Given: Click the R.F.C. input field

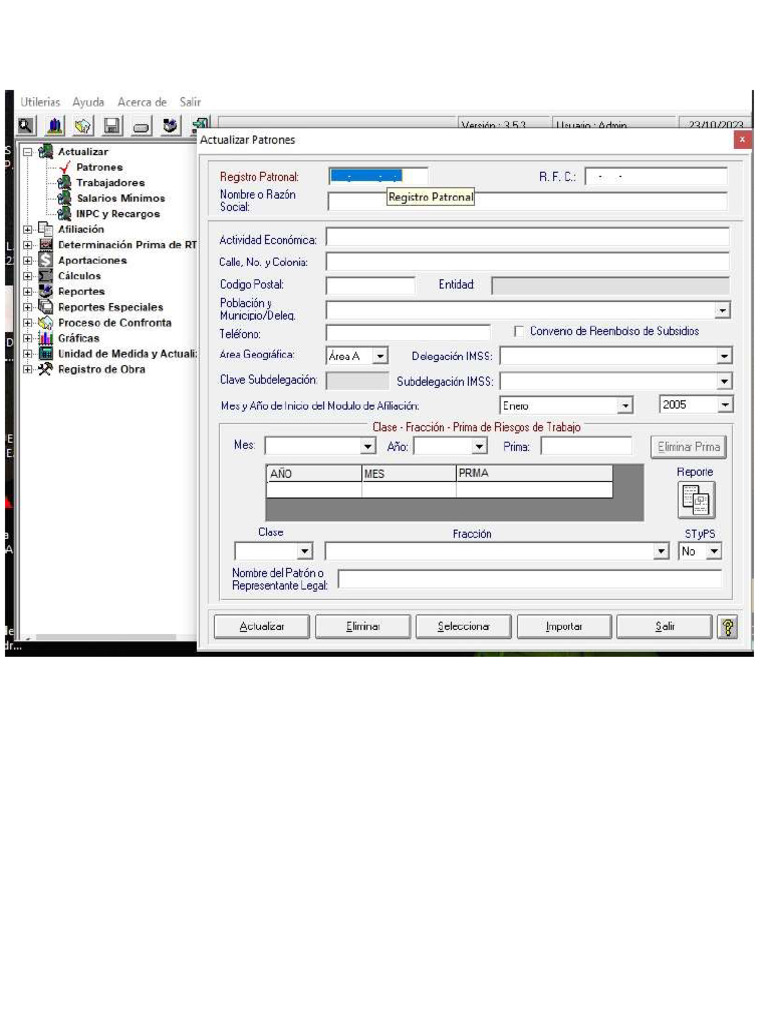Looking at the screenshot, I should pos(656,176).
